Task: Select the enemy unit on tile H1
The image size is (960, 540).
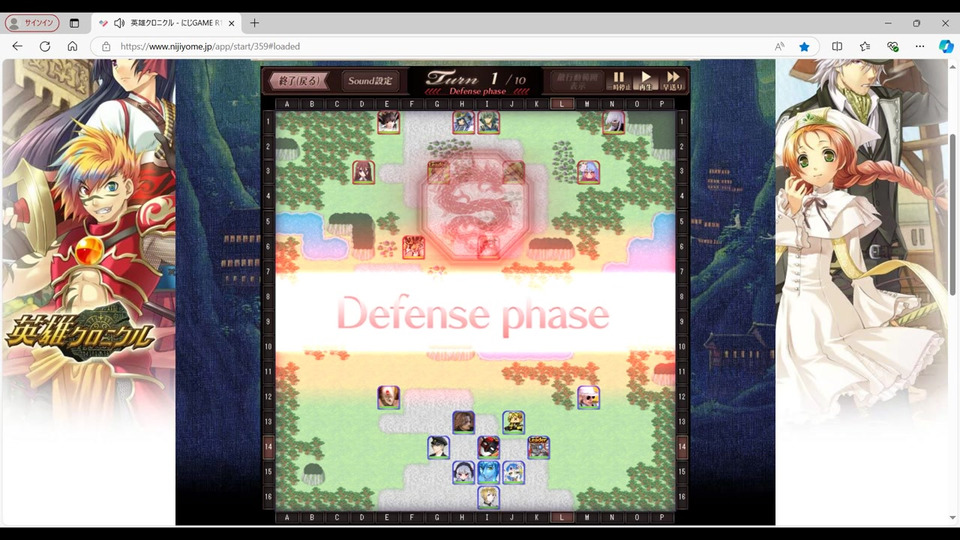Action: 463,122
